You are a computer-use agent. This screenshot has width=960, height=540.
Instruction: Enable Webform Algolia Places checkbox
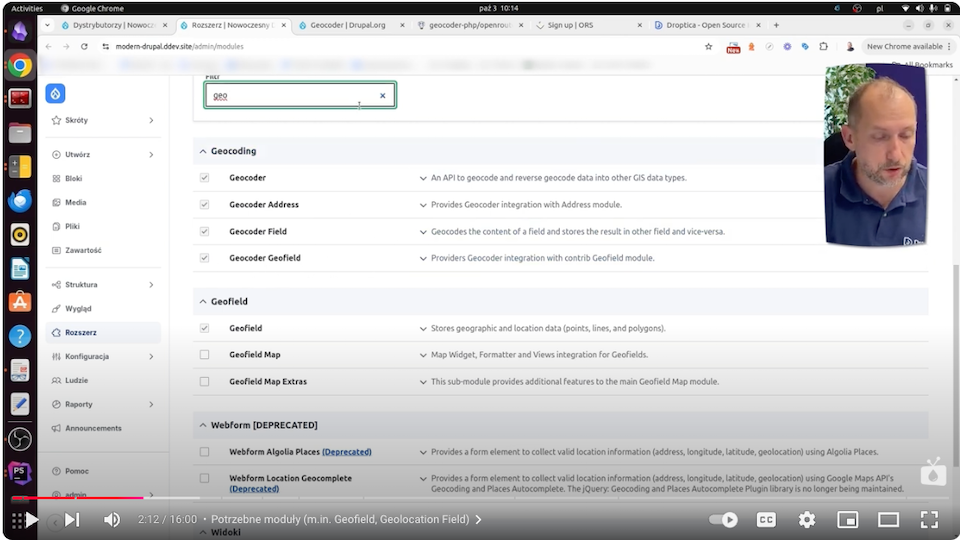(x=204, y=452)
